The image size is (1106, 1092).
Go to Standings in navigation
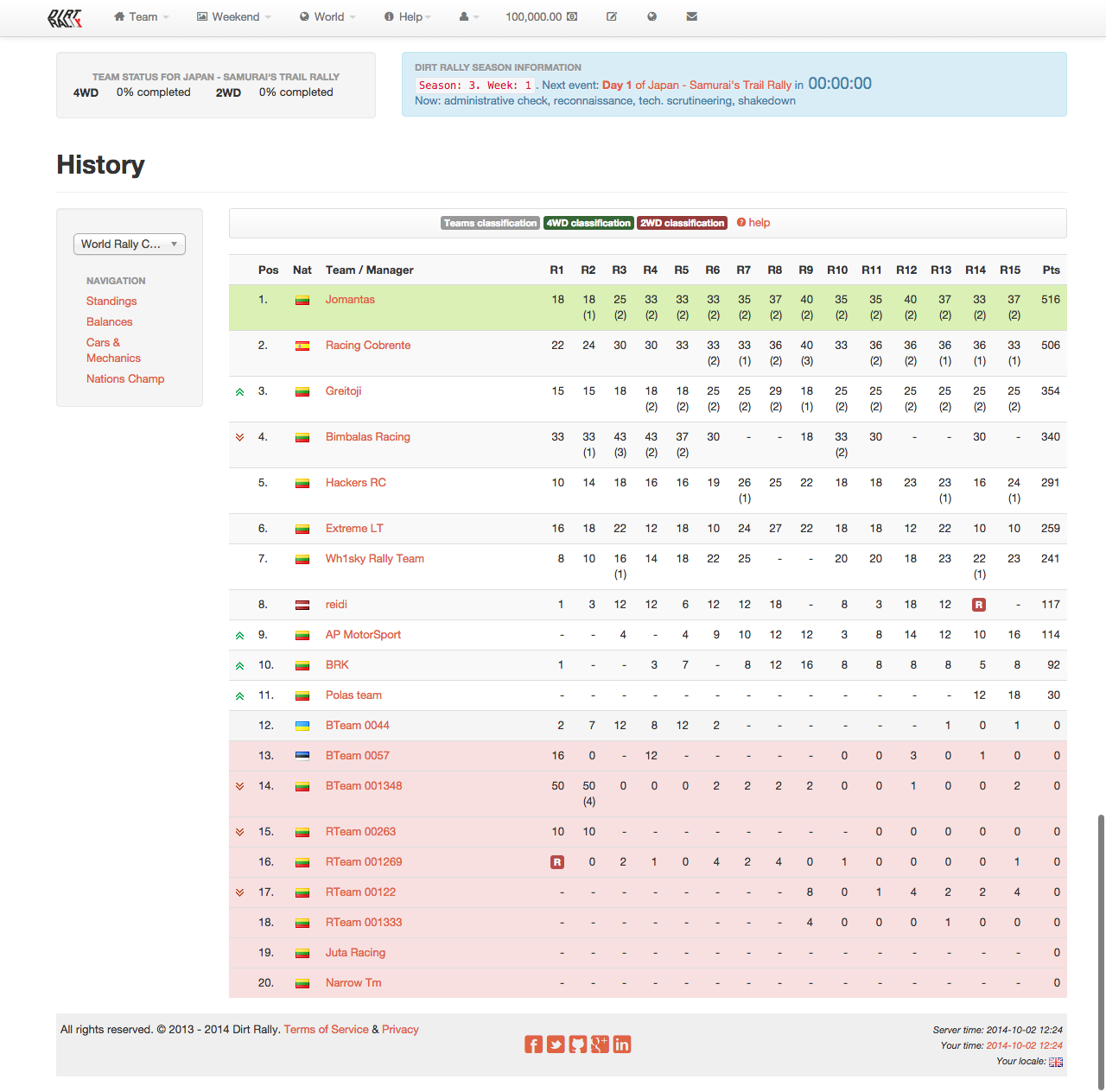(x=111, y=301)
